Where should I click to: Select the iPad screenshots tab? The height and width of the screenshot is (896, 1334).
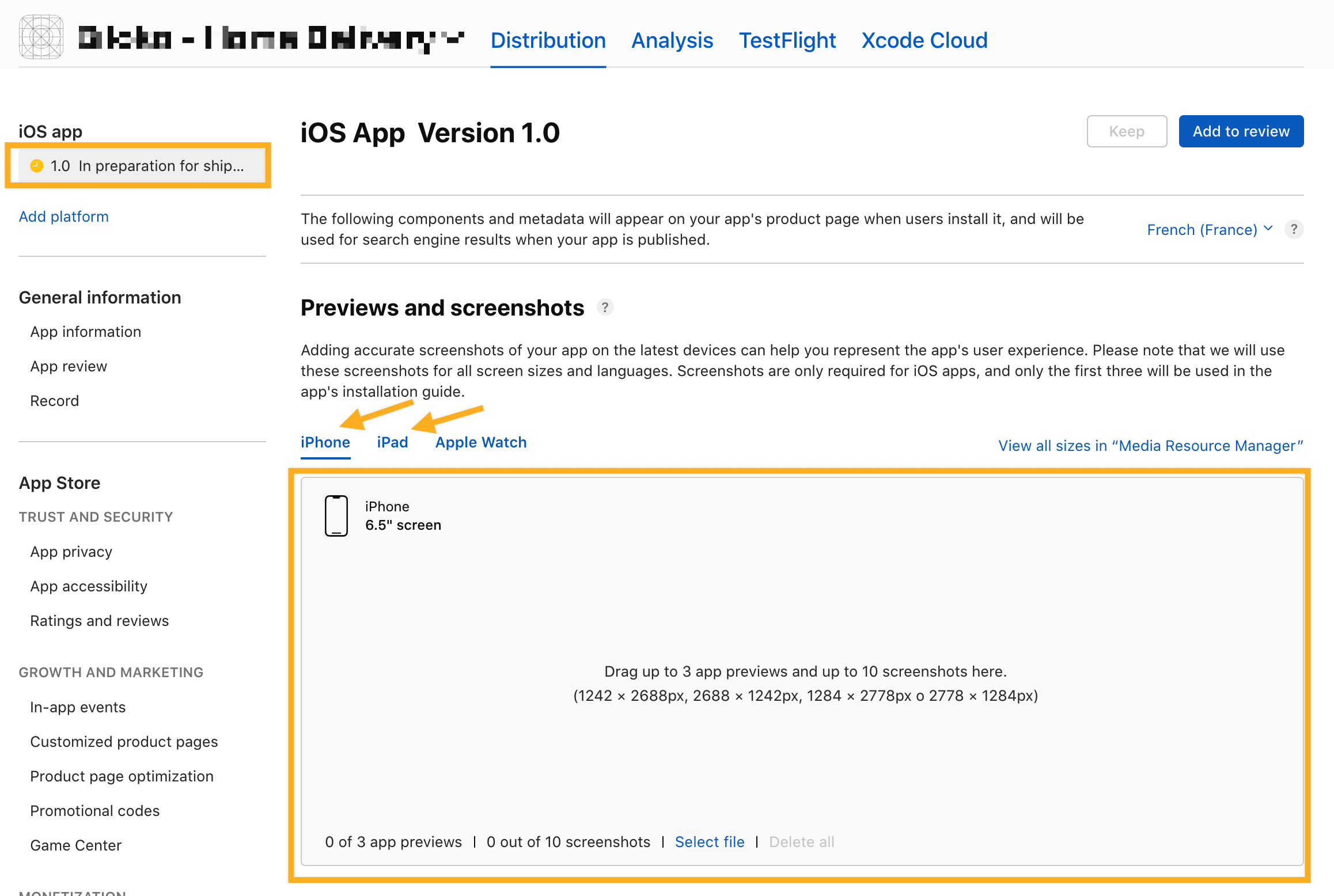click(392, 442)
